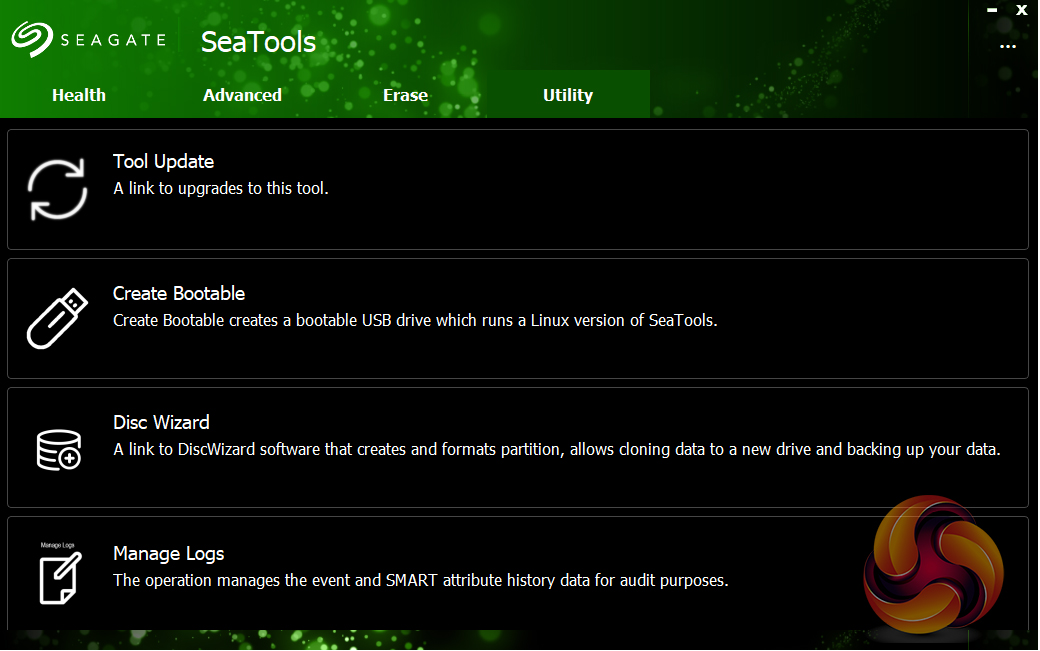
Task: Click the Manage Logs heading
Action: tap(168, 554)
